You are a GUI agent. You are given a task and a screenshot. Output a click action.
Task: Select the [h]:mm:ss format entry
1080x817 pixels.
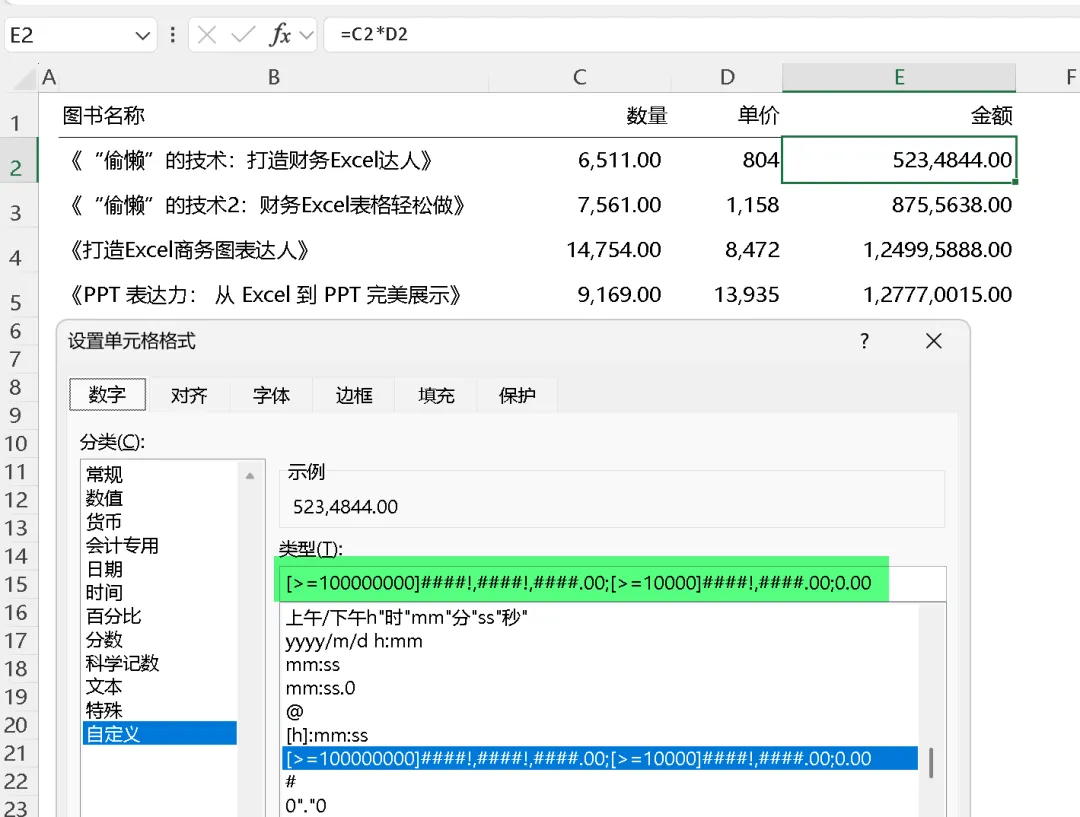pyautogui.click(x=600, y=735)
